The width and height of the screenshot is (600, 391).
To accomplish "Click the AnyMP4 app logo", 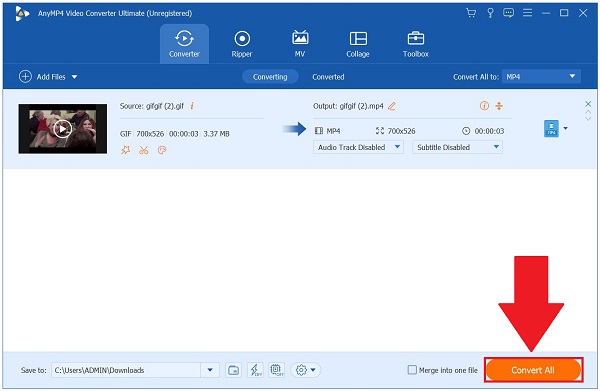I will click(21, 13).
